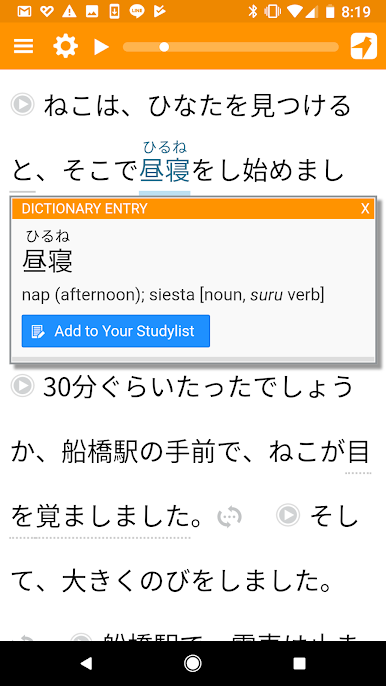This screenshot has height=686, width=386.
Task: Click Add to Your Studylist button
Action: tap(116, 331)
